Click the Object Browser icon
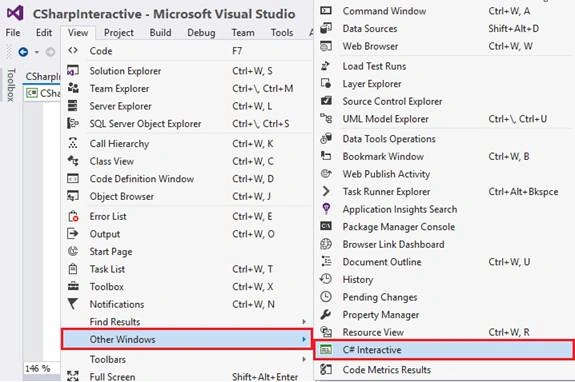Image resolution: width=575 pixels, height=382 pixels. click(73, 196)
